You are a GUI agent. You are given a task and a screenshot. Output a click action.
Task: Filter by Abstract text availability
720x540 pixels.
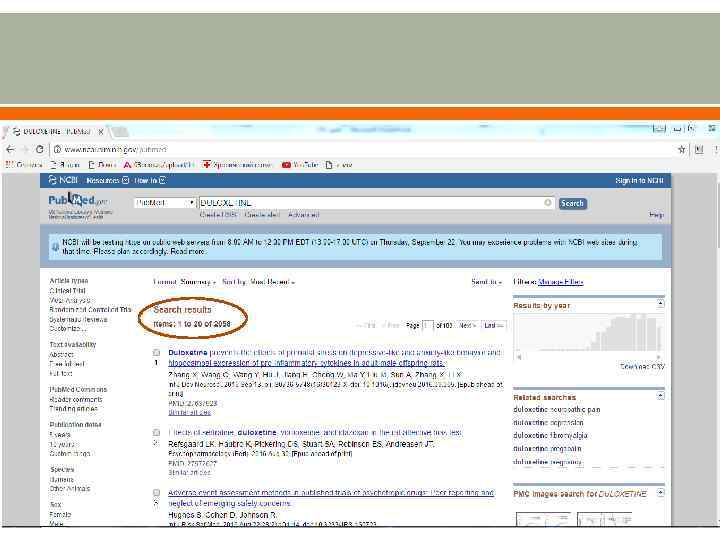(62, 354)
